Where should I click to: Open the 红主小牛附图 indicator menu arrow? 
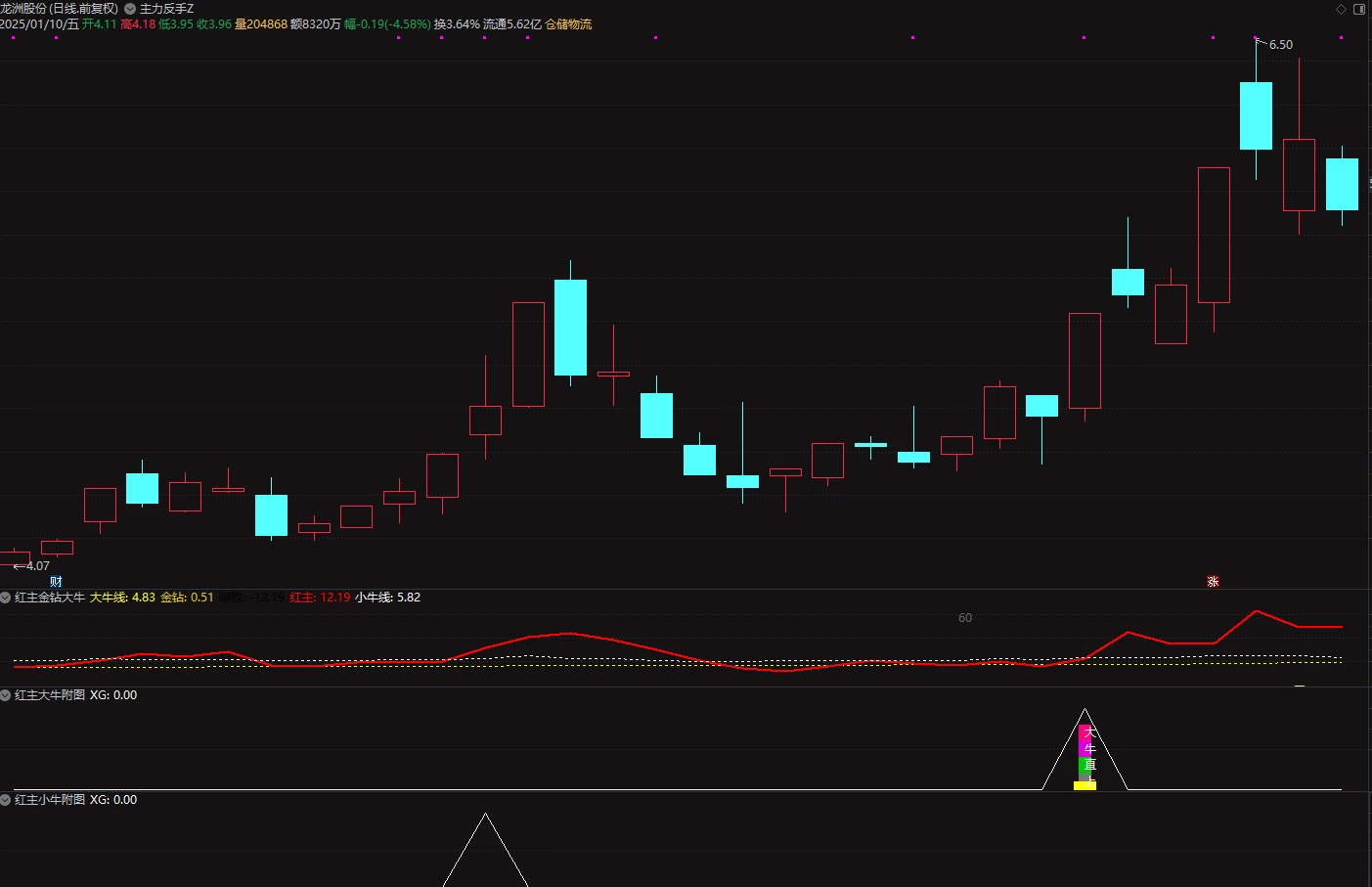click(6, 800)
